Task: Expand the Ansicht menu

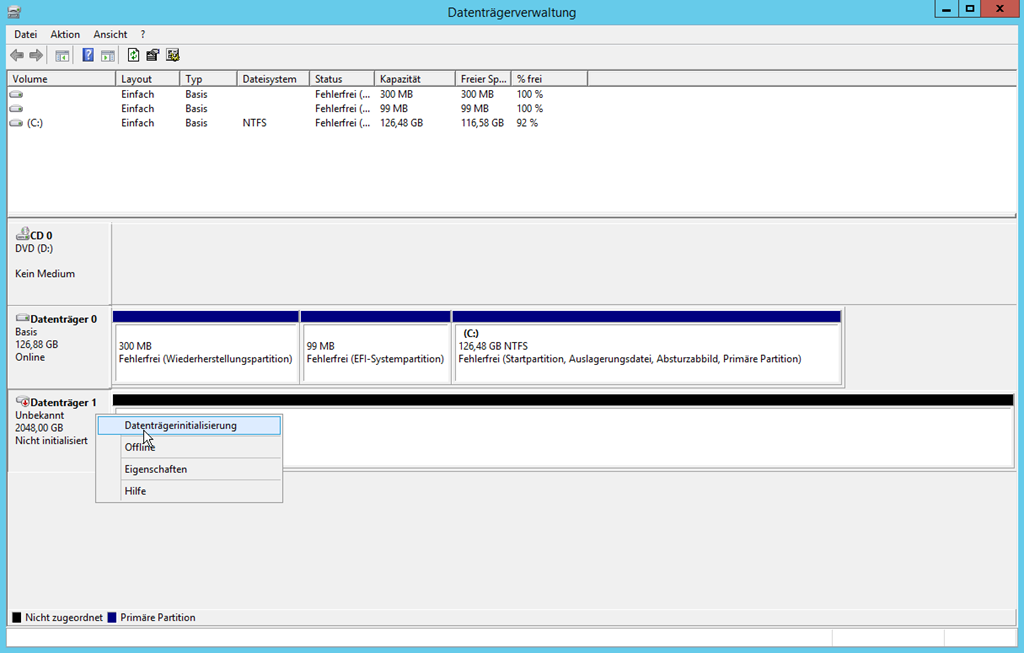Action: 110,34
